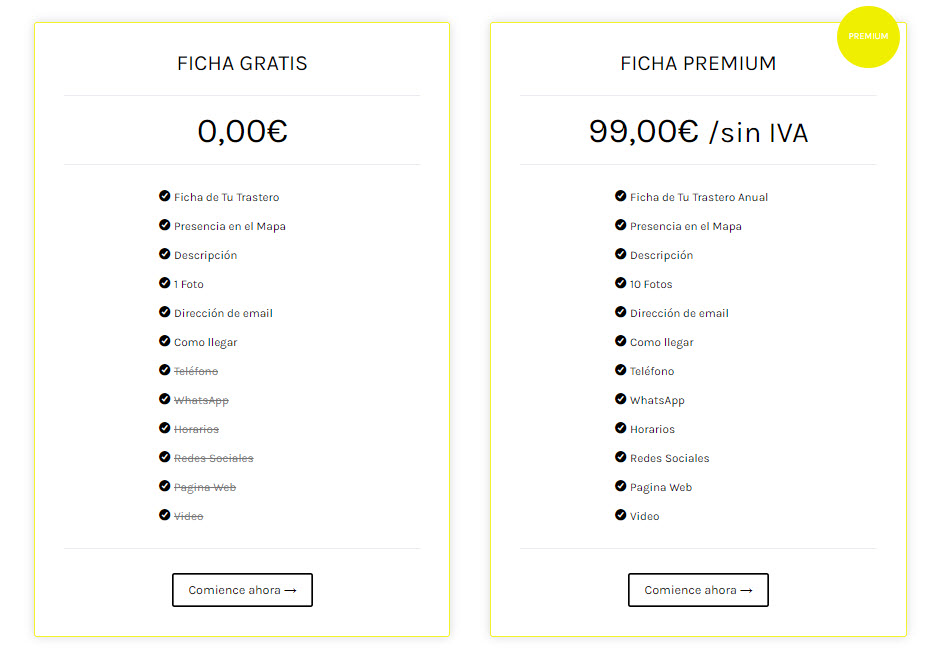Open the Como llegar link in premium column
941x654 pixels.
tap(661, 341)
